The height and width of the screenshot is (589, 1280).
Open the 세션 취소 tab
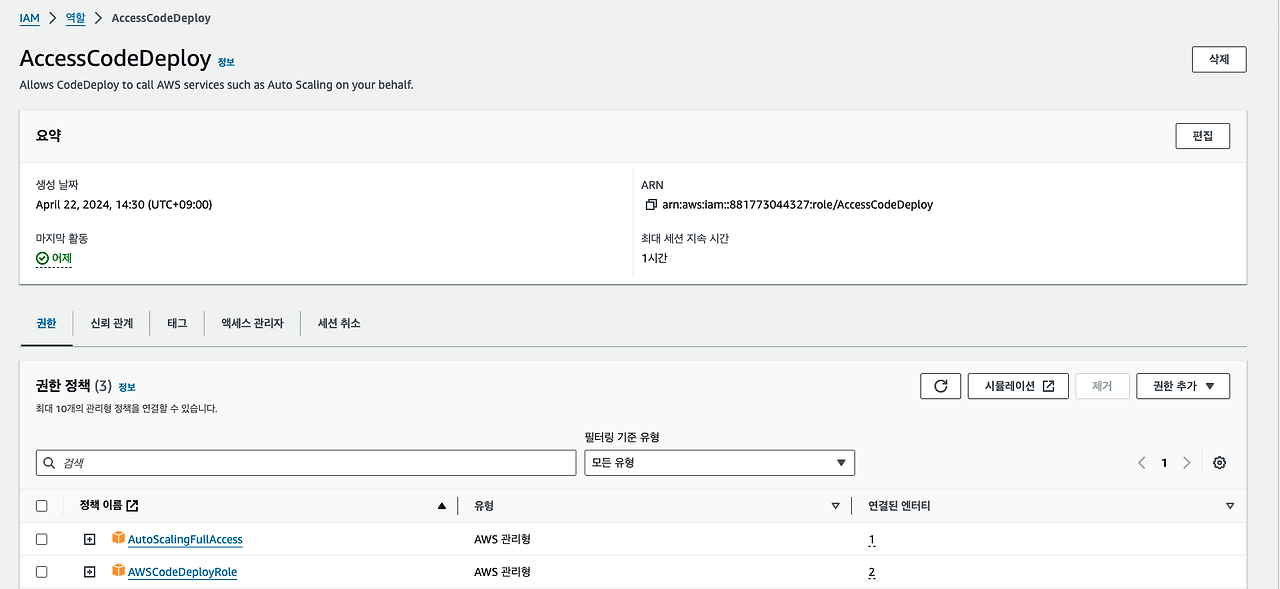tap(339, 323)
